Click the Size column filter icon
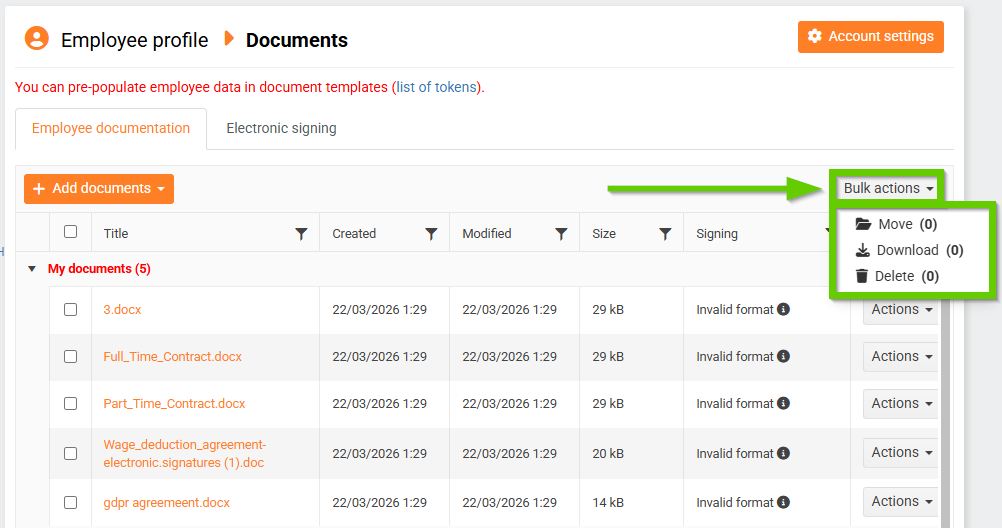Image resolution: width=1002 pixels, height=528 pixels. (x=665, y=234)
